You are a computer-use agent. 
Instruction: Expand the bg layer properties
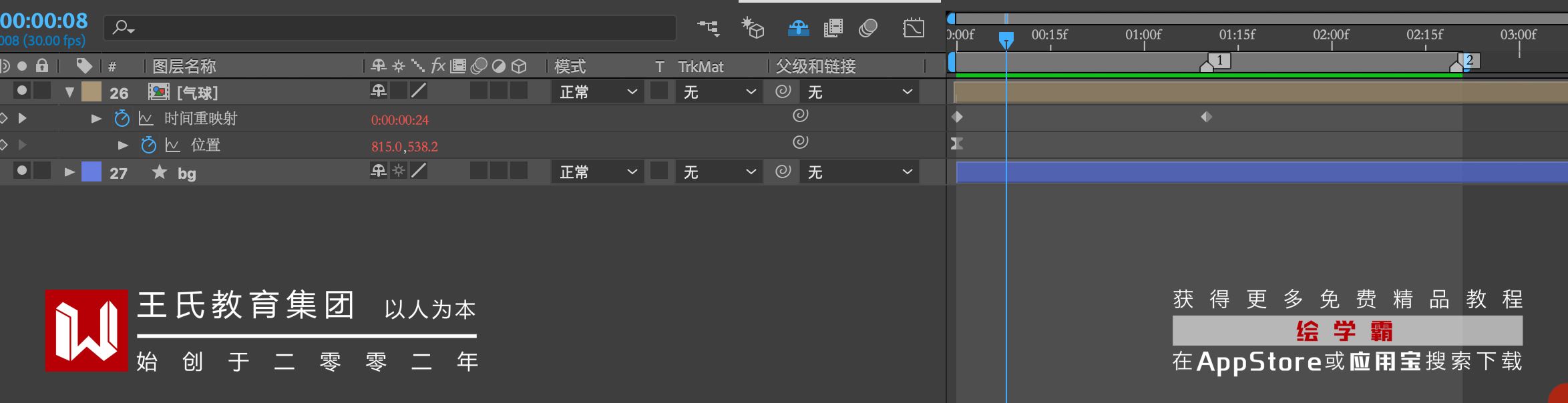pyautogui.click(x=69, y=172)
